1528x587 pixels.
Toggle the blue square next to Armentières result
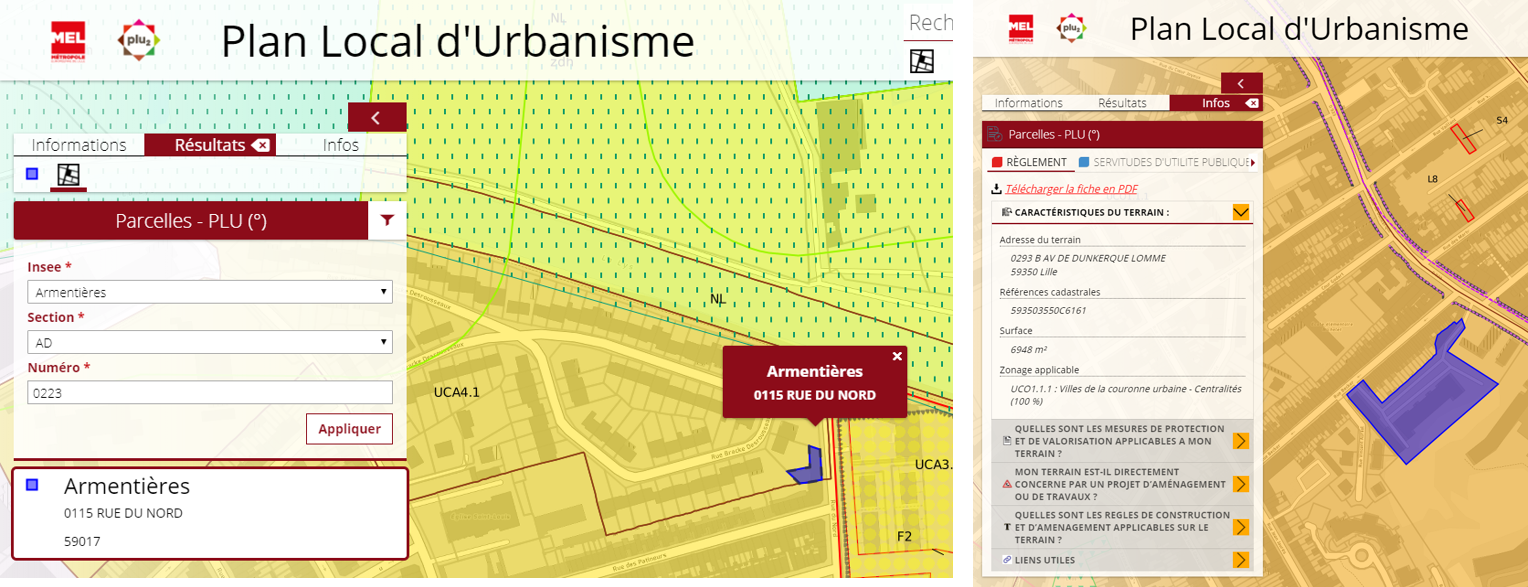[32, 485]
